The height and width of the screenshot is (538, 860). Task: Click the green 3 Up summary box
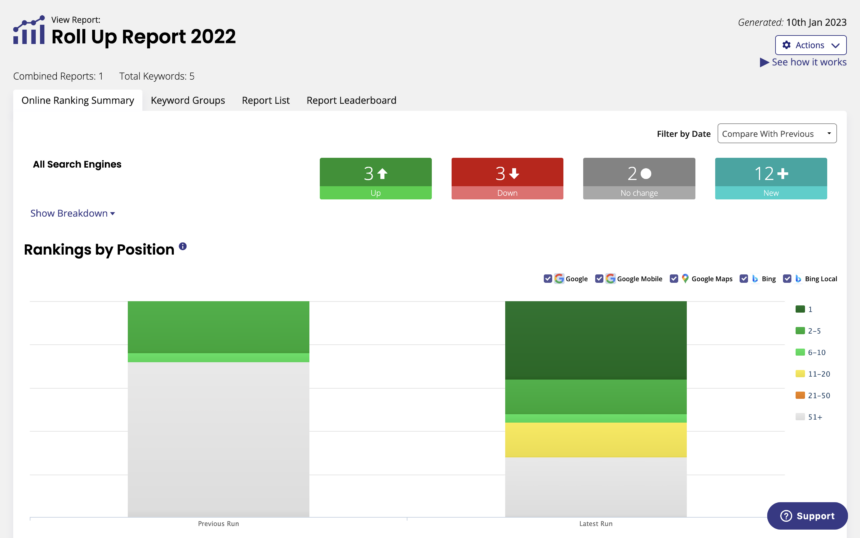pos(375,178)
